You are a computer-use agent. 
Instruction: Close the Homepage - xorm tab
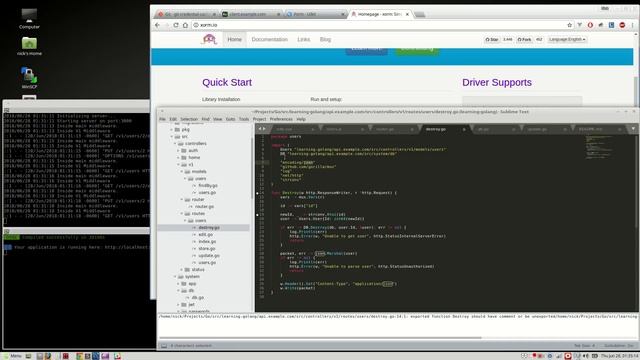point(407,14)
